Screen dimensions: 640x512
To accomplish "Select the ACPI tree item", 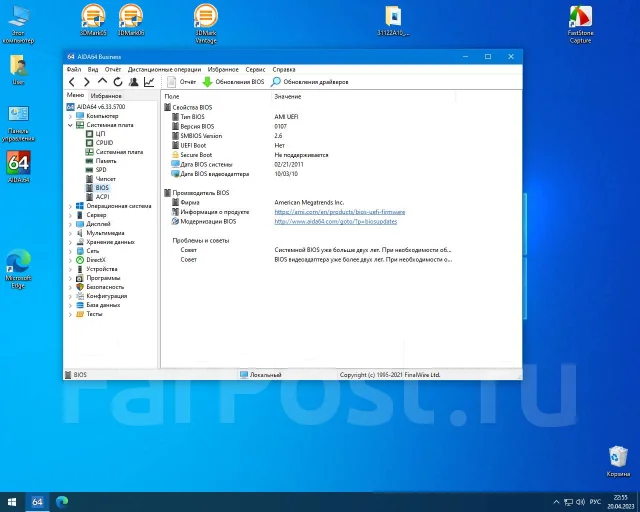I will coord(102,197).
